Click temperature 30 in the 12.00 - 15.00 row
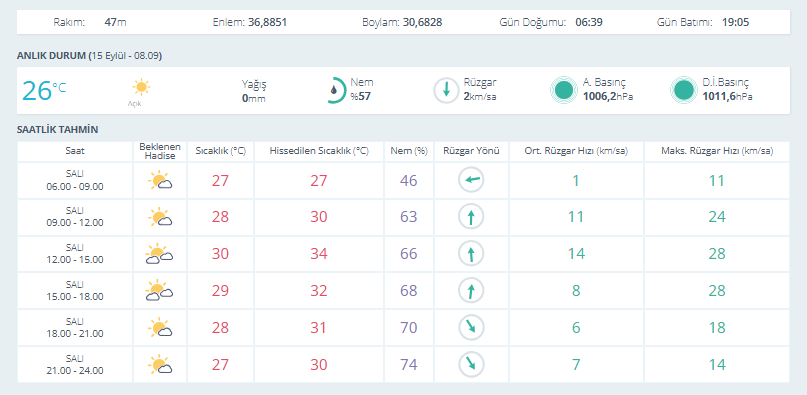Screen dimensions: 807x395 pos(220,254)
